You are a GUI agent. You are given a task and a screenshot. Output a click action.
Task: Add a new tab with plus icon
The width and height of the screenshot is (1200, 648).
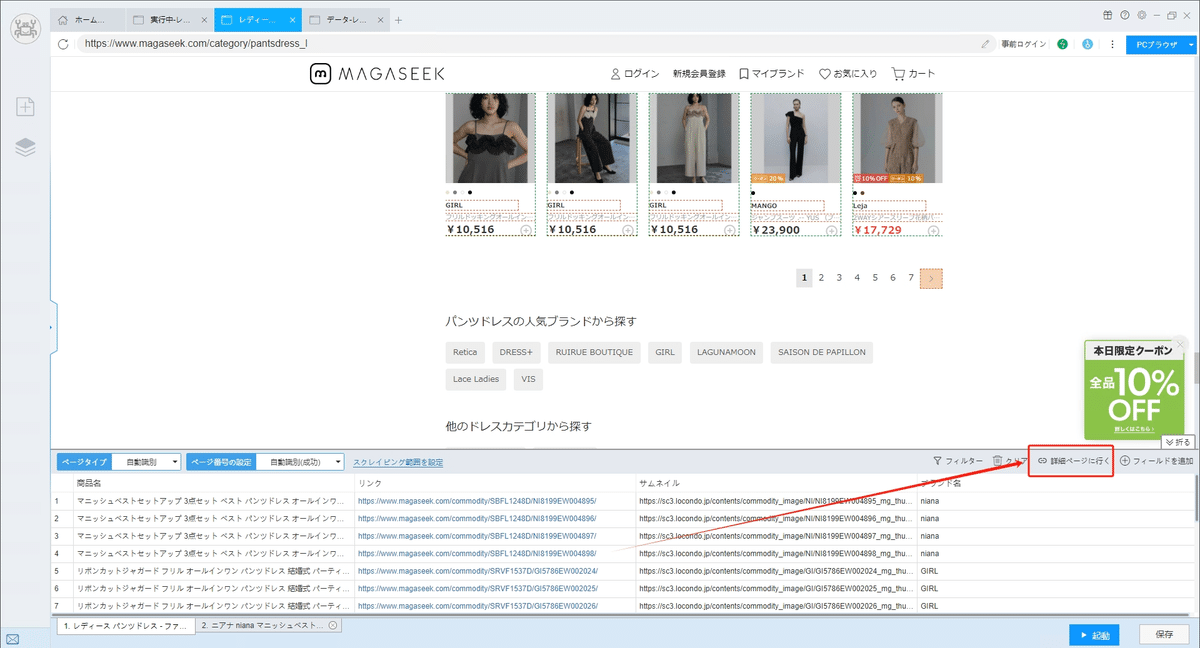click(x=398, y=20)
